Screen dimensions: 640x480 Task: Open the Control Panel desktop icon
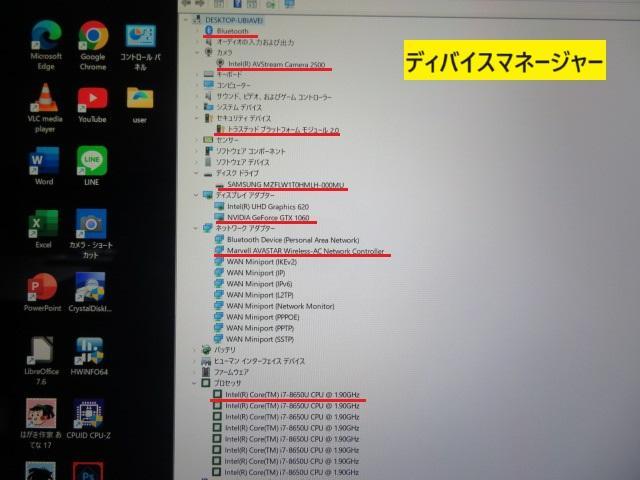click(x=140, y=46)
